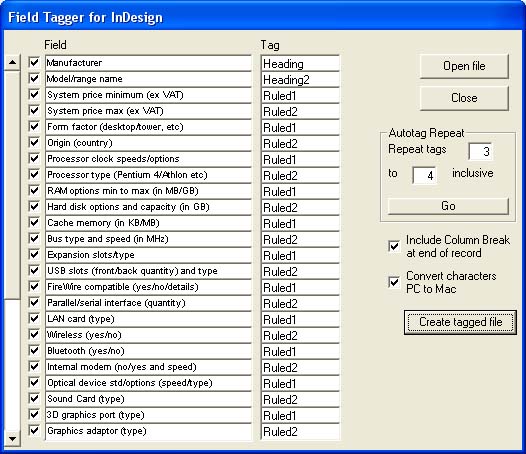Uncheck the Bluetooth (yes/no) field checkbox
This screenshot has height=454, width=526.
click(34, 351)
